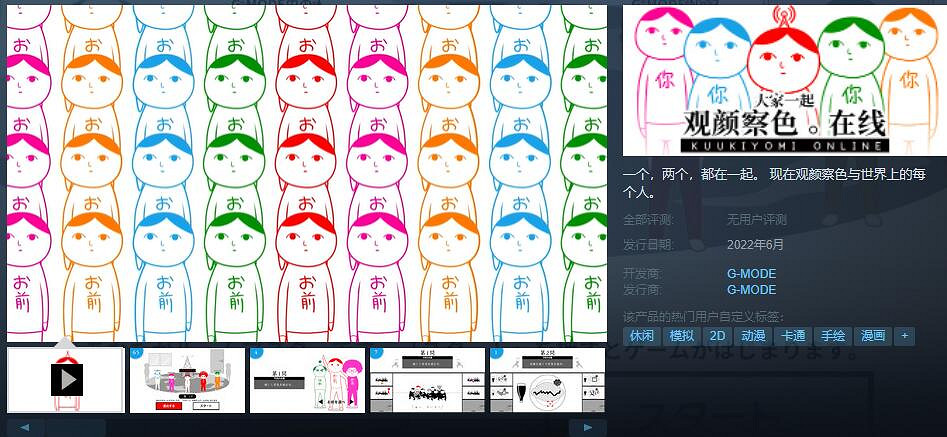The width and height of the screenshot is (947, 437).
Task: Open the fifth screenshot thumbnail labeled 第2回
Action: point(547,380)
